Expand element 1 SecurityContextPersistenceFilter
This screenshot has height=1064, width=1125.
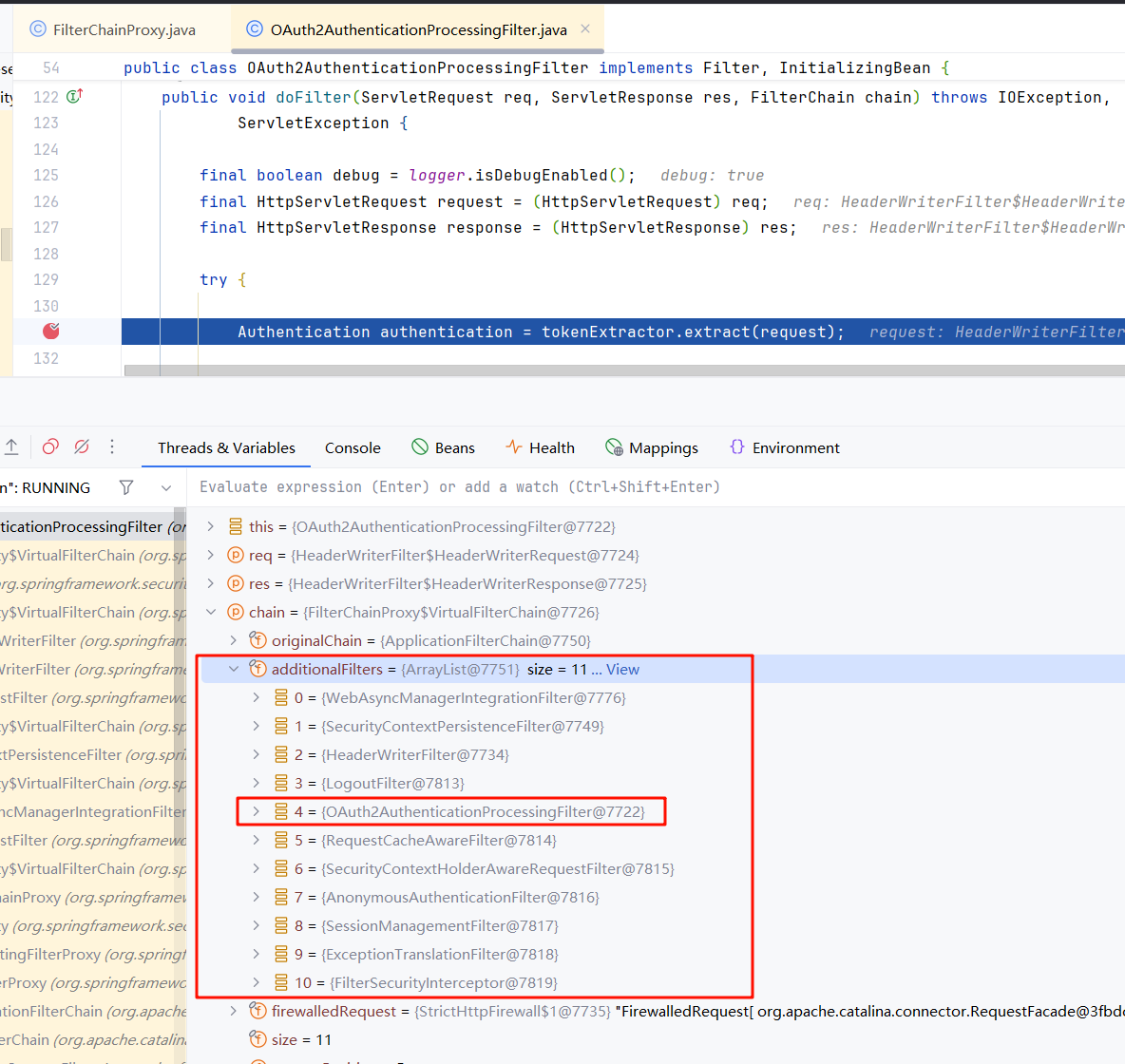[x=257, y=726]
